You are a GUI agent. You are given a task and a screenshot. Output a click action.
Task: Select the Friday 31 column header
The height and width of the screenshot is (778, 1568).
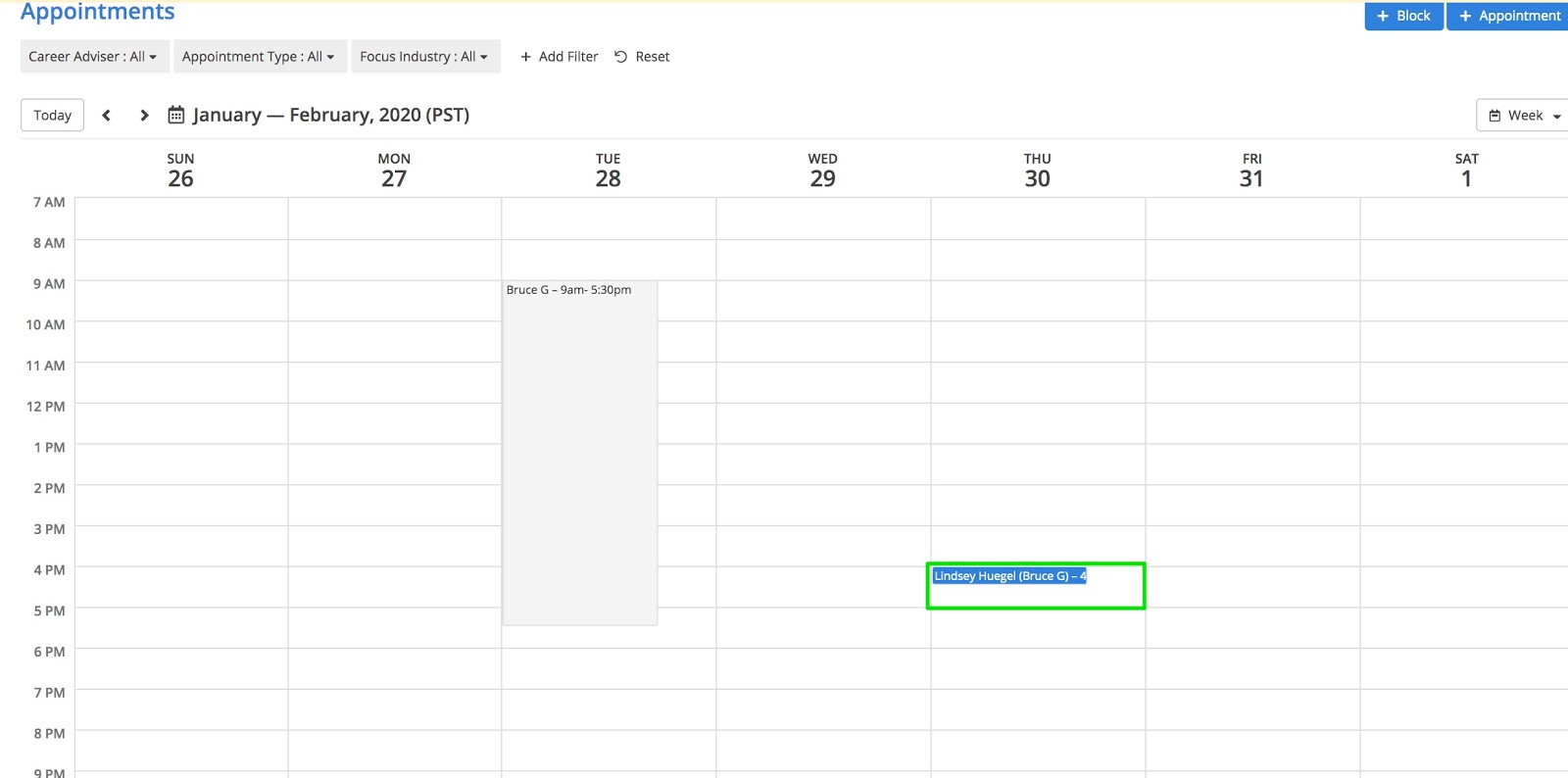[x=1251, y=170]
